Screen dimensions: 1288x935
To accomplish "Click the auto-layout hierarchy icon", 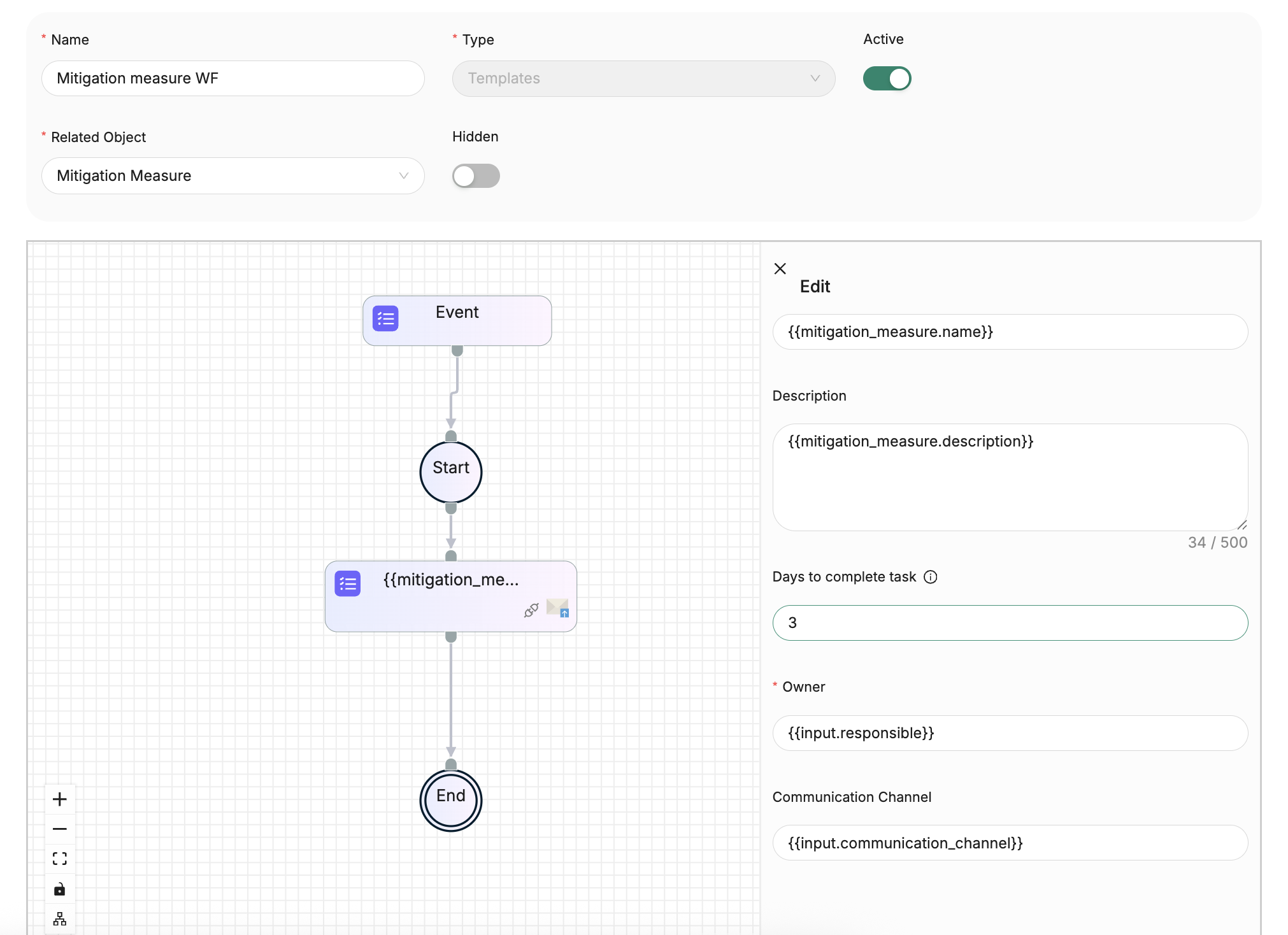I will [x=60, y=918].
